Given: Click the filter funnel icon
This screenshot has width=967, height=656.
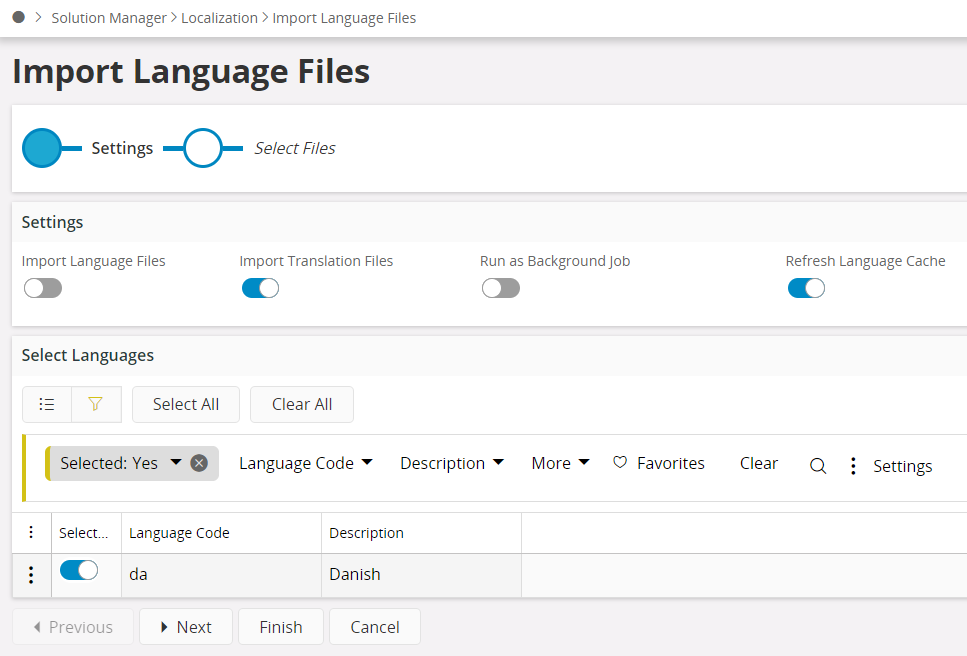Looking at the screenshot, I should 96,404.
